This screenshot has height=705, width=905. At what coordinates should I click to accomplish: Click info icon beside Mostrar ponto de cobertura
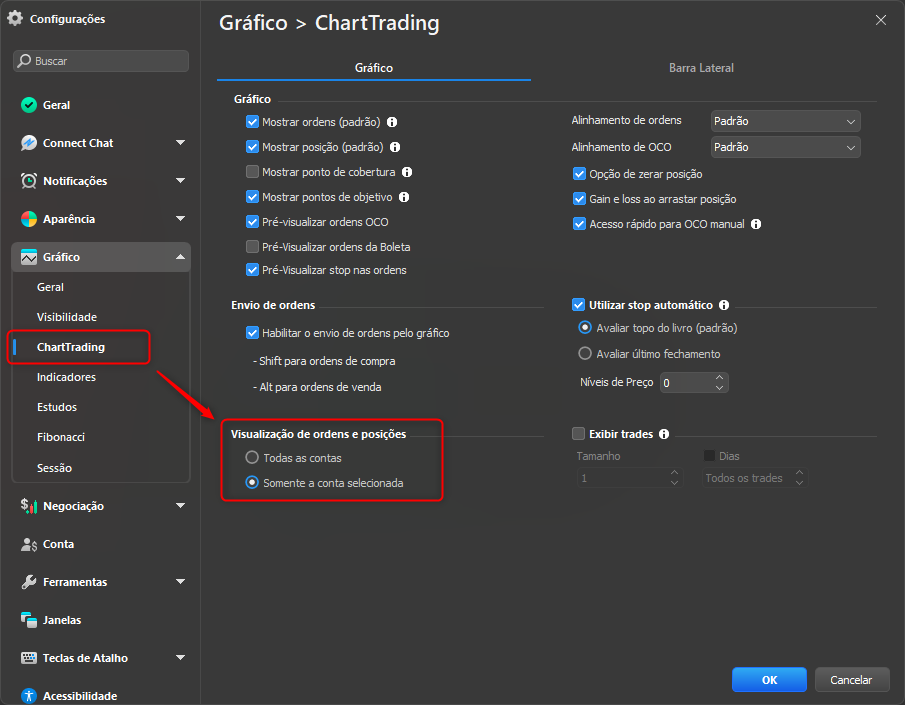407,172
